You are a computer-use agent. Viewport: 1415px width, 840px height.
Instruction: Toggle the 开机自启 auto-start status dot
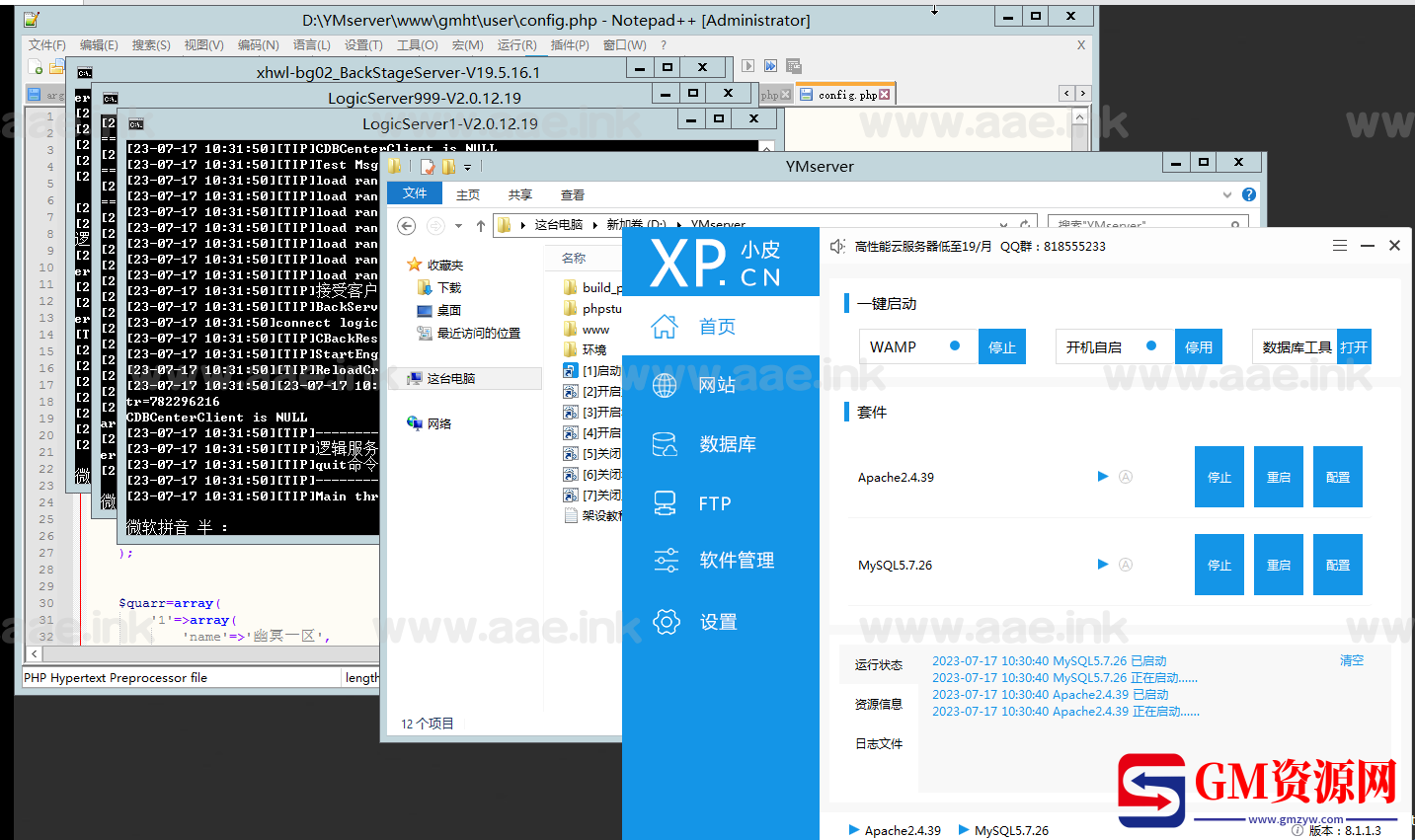[1151, 346]
